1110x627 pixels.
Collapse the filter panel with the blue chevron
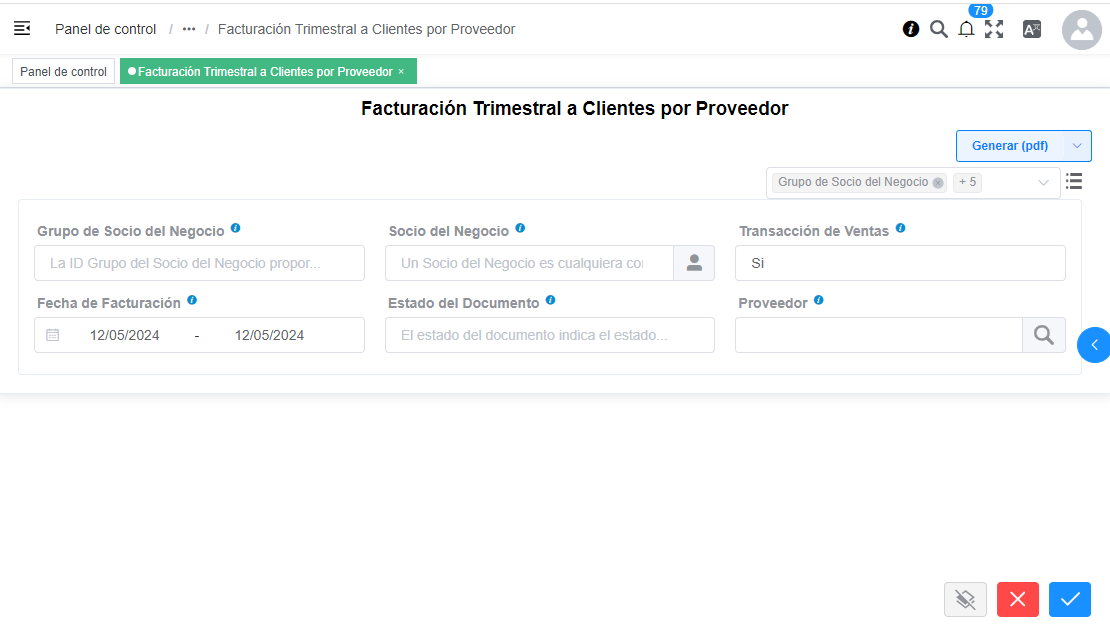click(1094, 345)
